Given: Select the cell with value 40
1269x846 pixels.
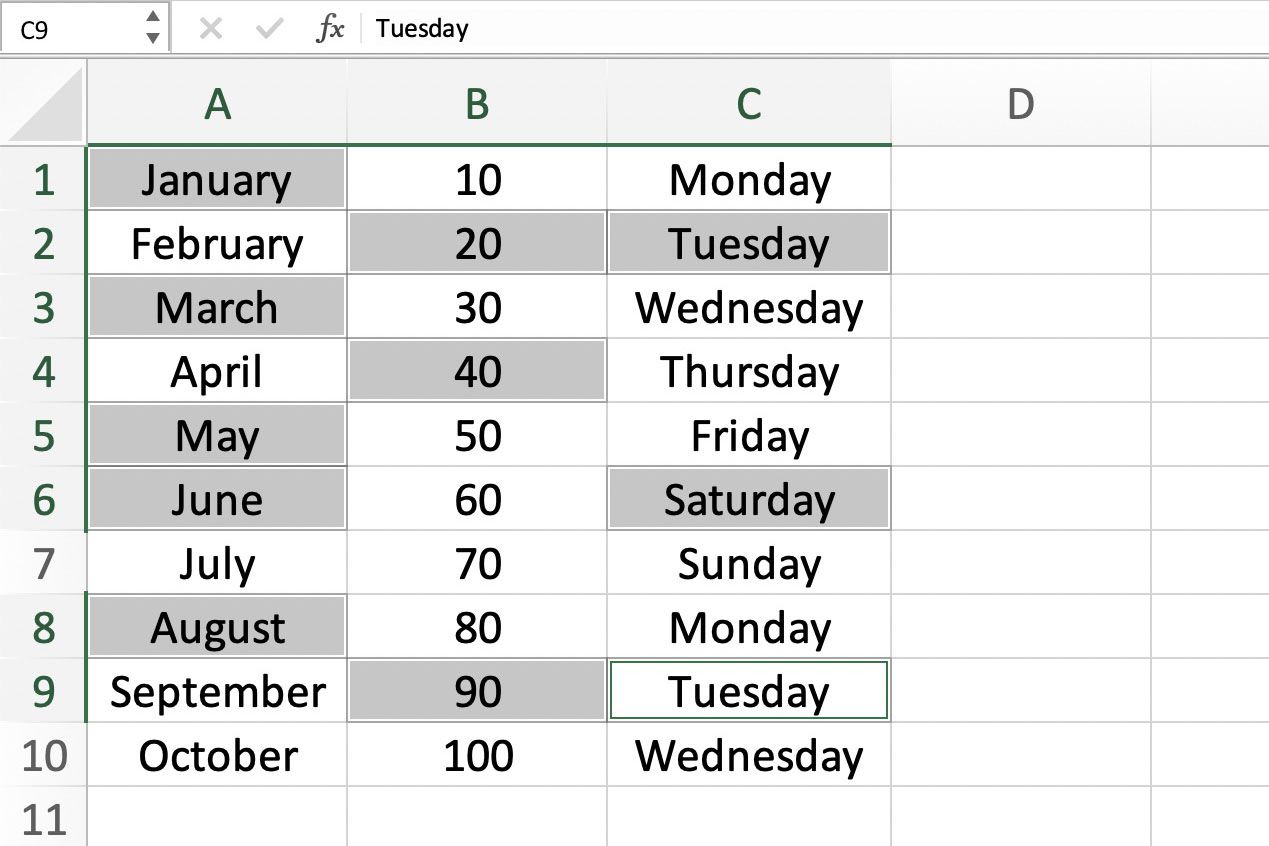Looking at the screenshot, I should coord(477,371).
